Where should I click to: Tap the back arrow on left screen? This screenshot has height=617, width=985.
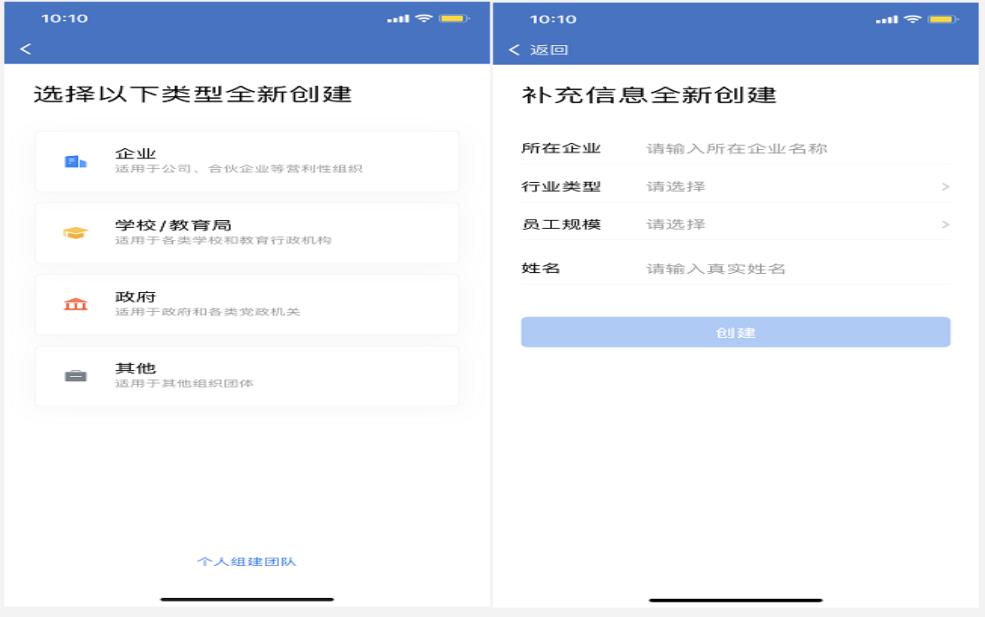point(25,49)
